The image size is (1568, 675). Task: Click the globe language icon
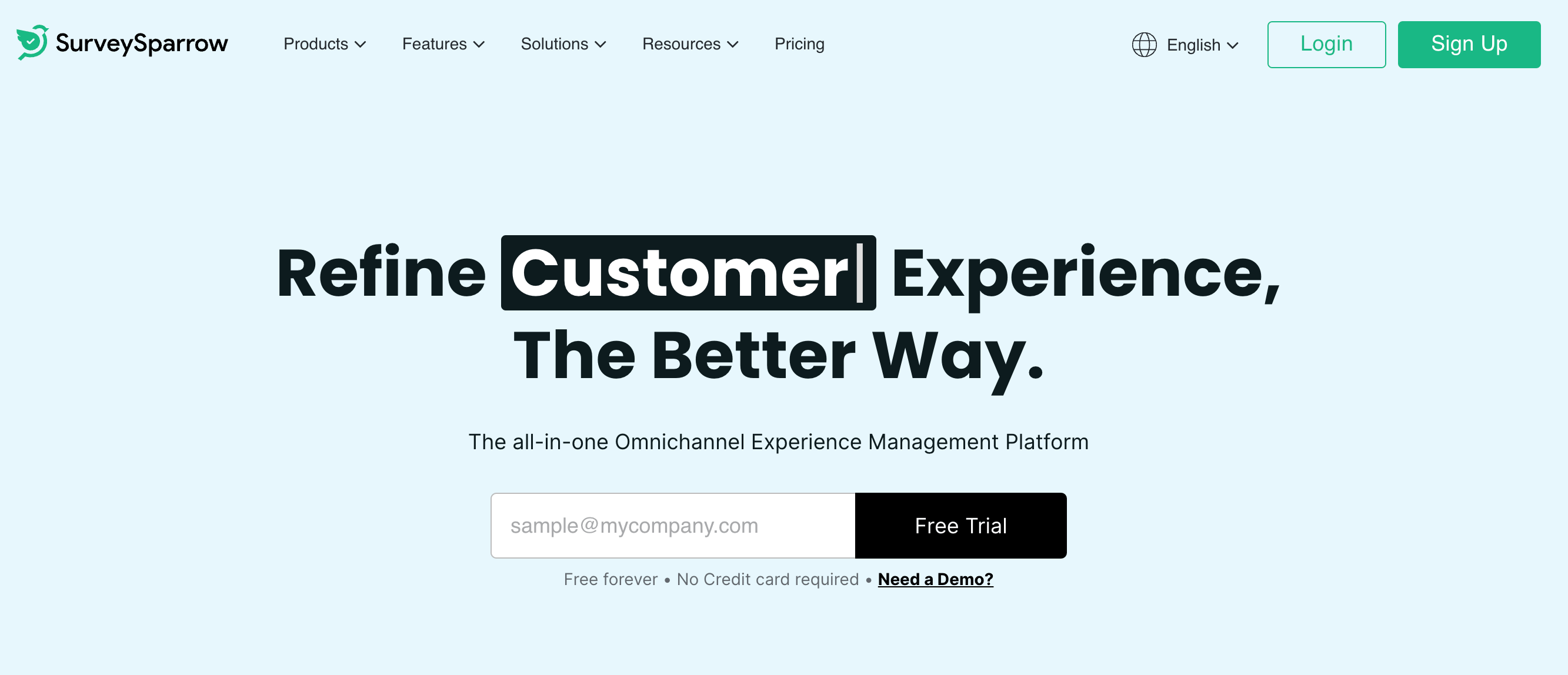click(x=1144, y=44)
